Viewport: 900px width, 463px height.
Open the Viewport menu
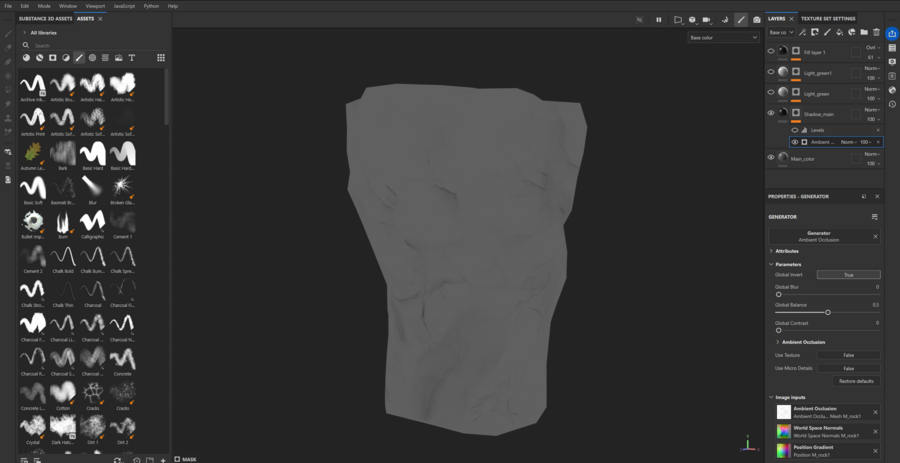click(95, 6)
